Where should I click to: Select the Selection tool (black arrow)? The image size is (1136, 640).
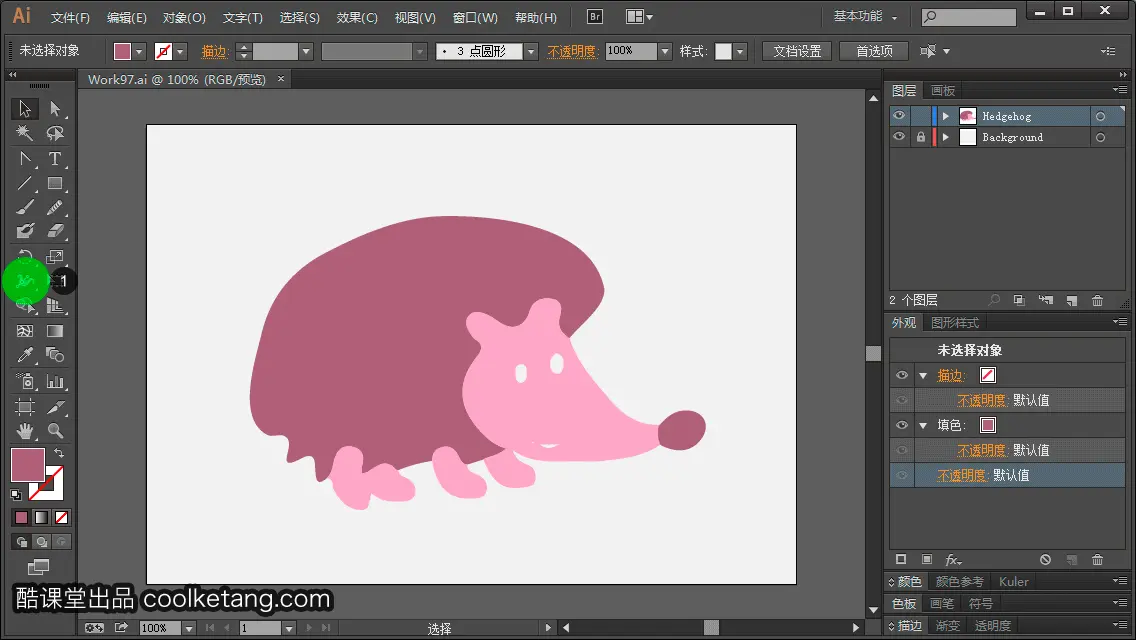click(25, 109)
